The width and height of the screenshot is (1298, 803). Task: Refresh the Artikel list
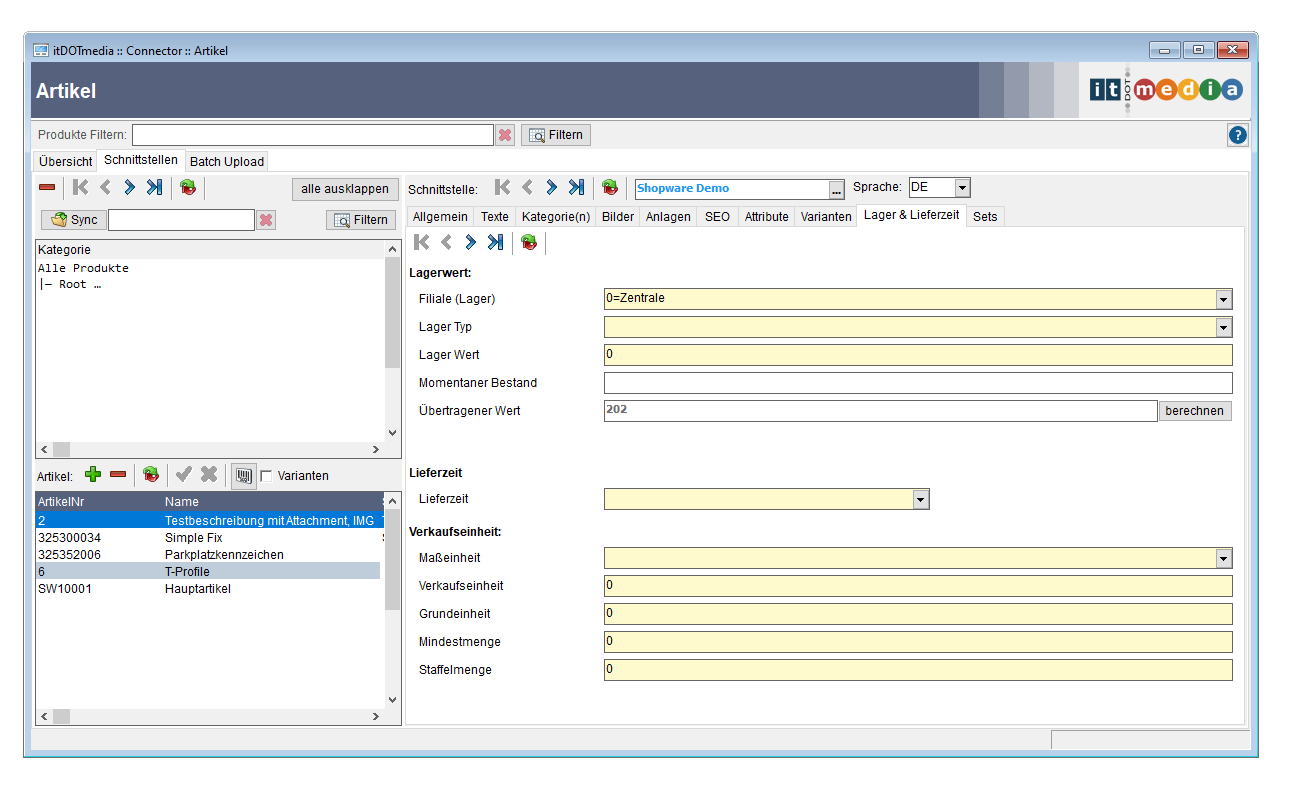tap(151, 475)
